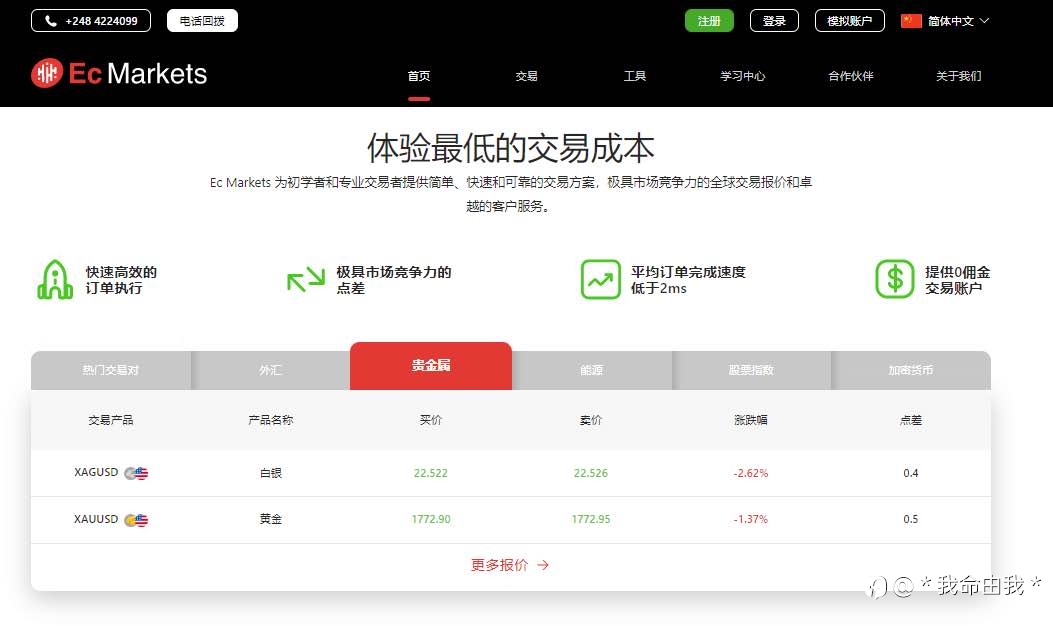Click the 22.522 bid price

(430, 474)
